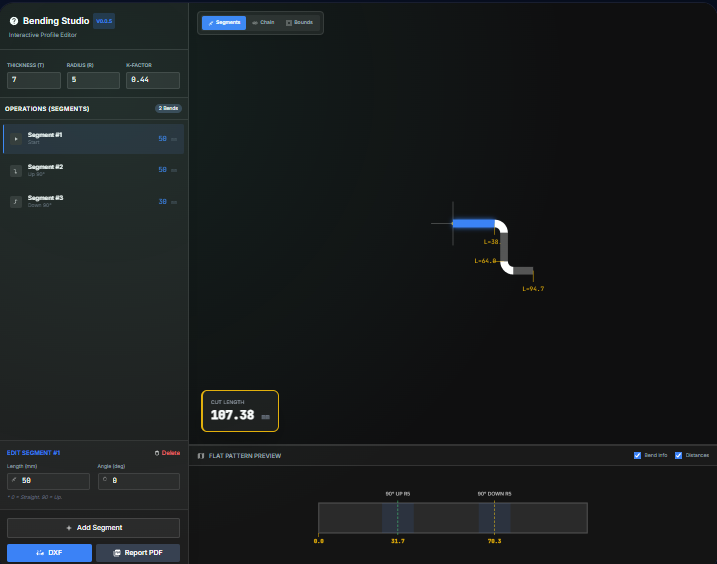Image resolution: width=717 pixels, height=564 pixels.
Task: Toggle the Distances checkbox
Action: [x=679, y=455]
